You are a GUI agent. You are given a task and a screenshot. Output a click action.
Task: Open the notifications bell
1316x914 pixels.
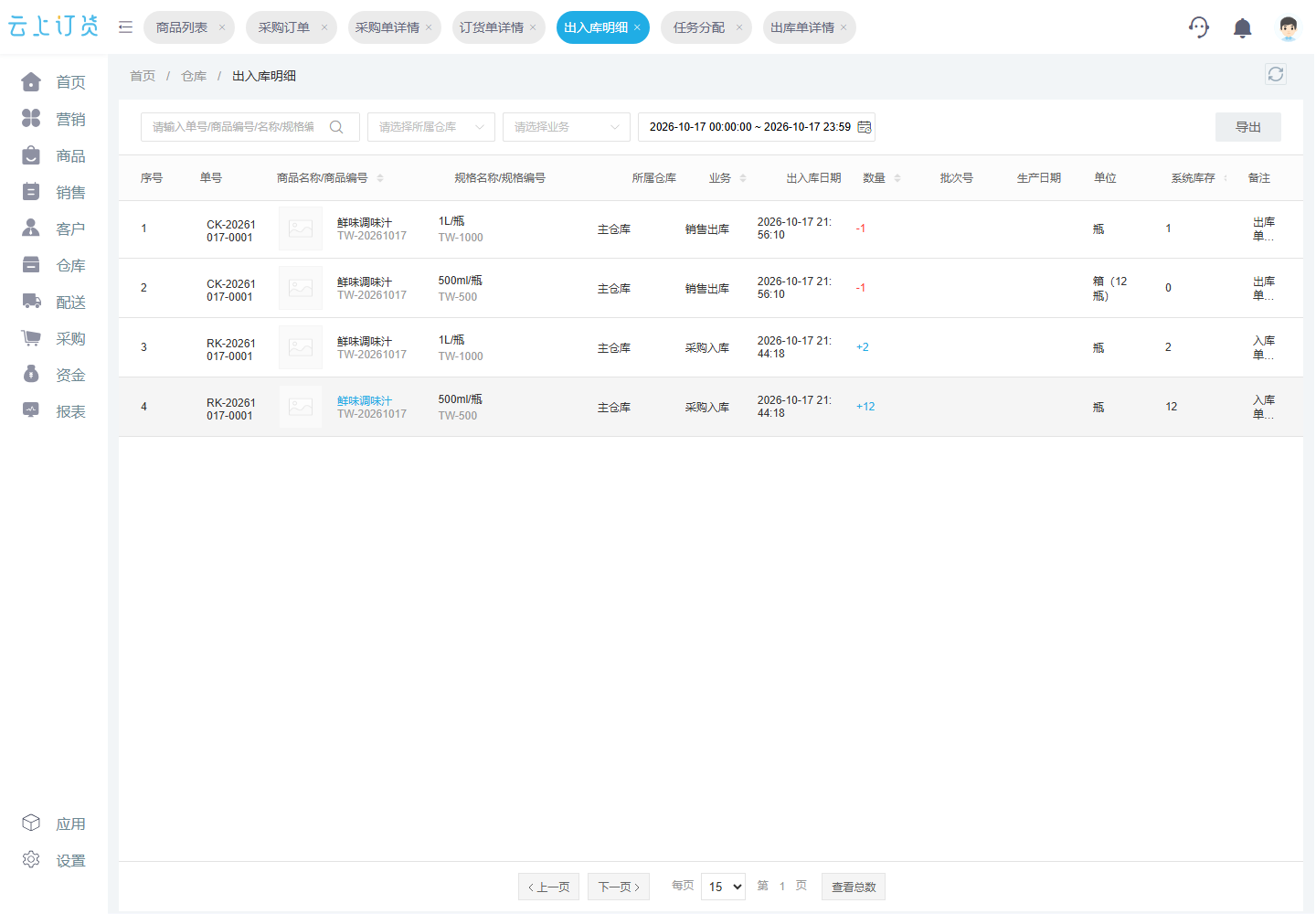pyautogui.click(x=1242, y=28)
